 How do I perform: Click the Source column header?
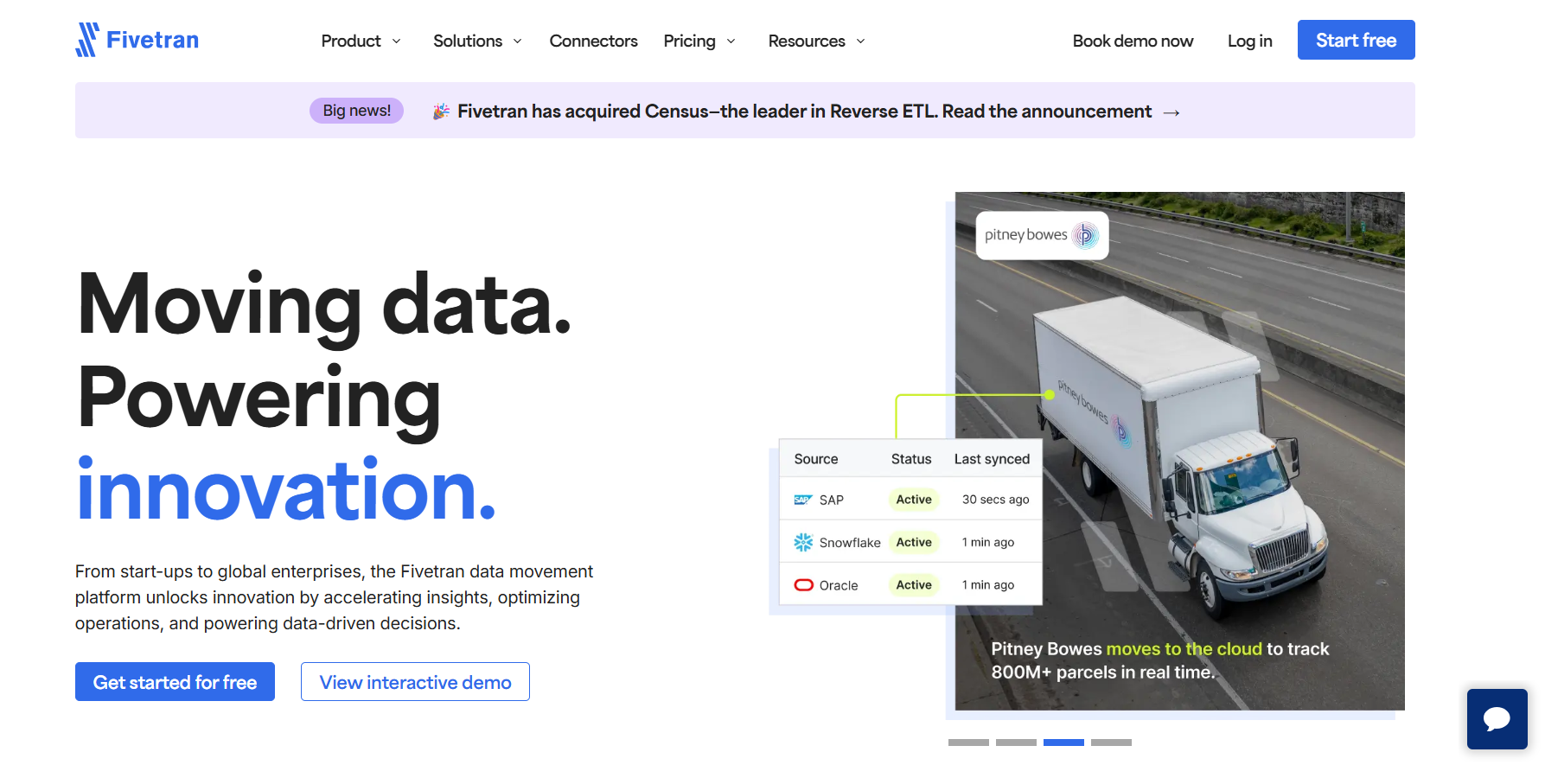pyautogui.click(x=816, y=459)
